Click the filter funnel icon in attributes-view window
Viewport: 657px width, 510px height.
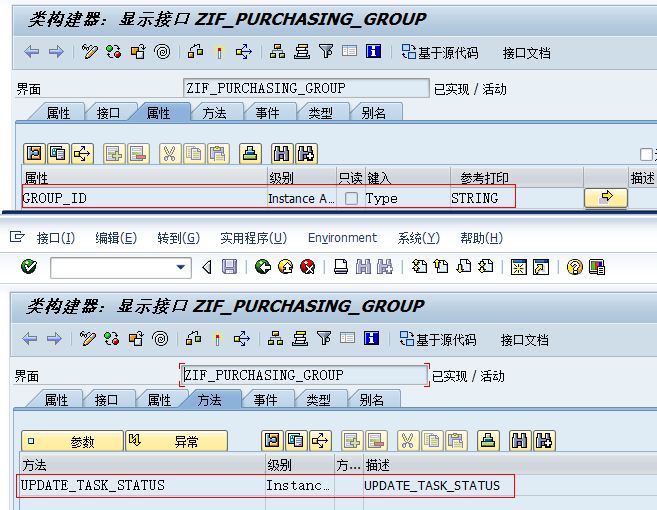(326, 52)
